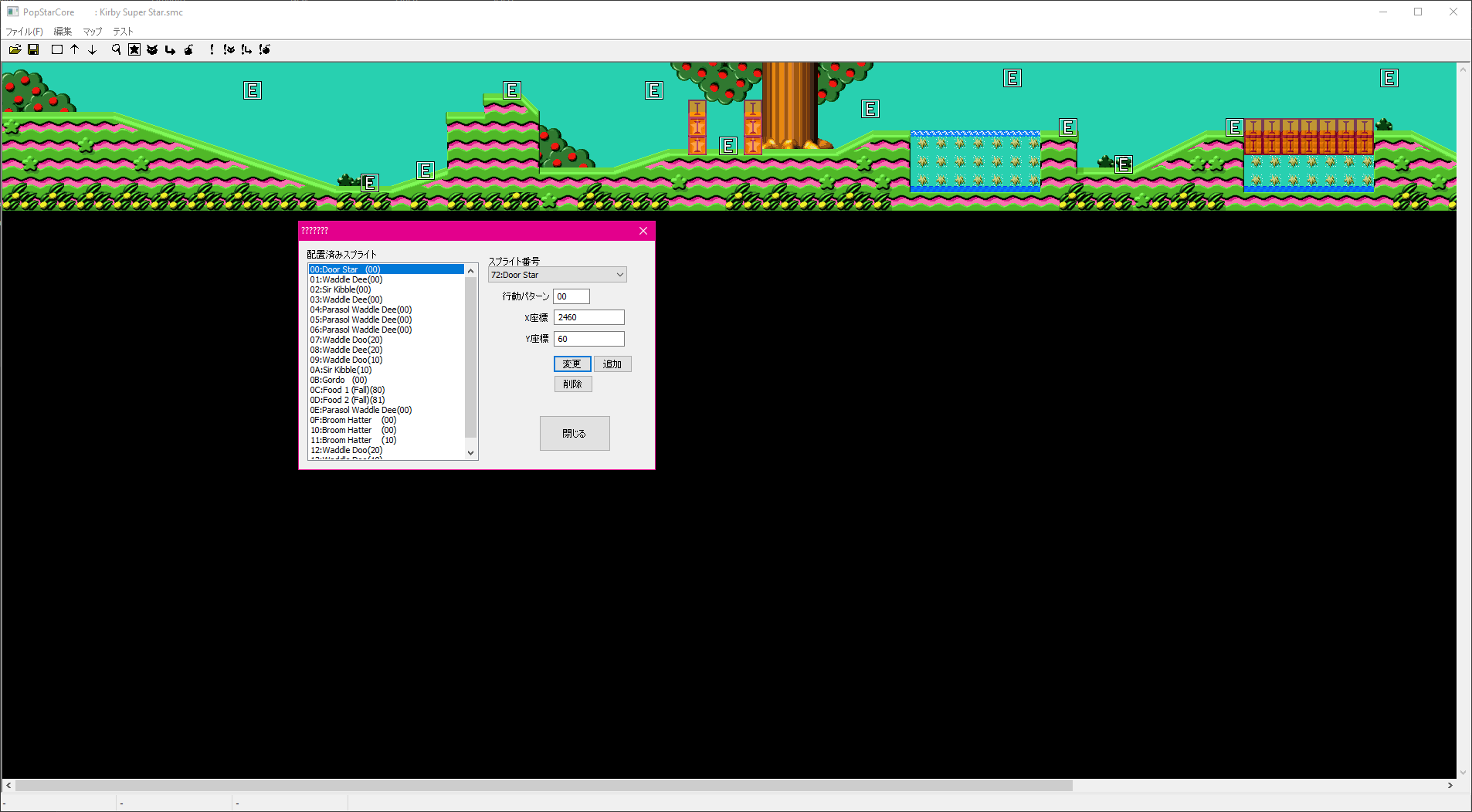Image resolution: width=1472 pixels, height=812 pixels.
Task: Select the E marker touching the long orange block row
Action: click(1234, 127)
